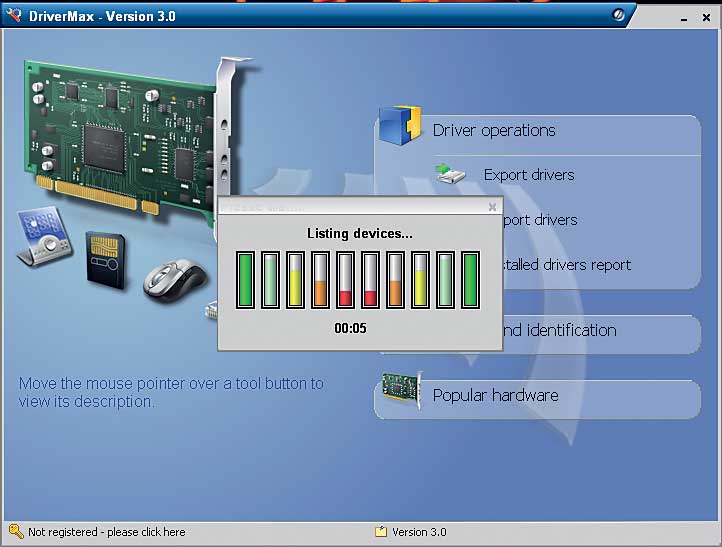Click the partly hidden import drivers option
This screenshot has height=547, width=722.
[540, 220]
